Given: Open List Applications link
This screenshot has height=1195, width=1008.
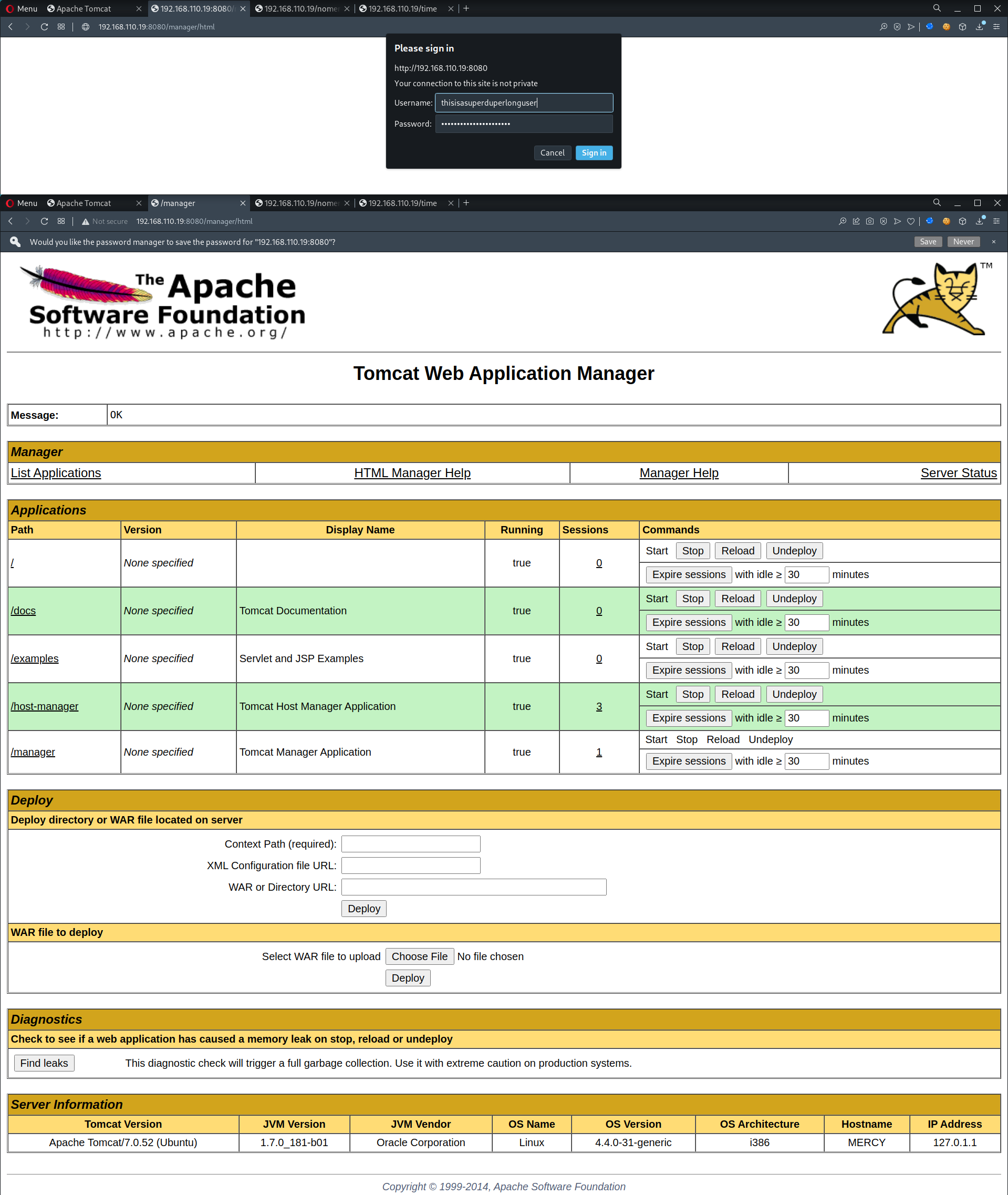Looking at the screenshot, I should [x=56, y=473].
